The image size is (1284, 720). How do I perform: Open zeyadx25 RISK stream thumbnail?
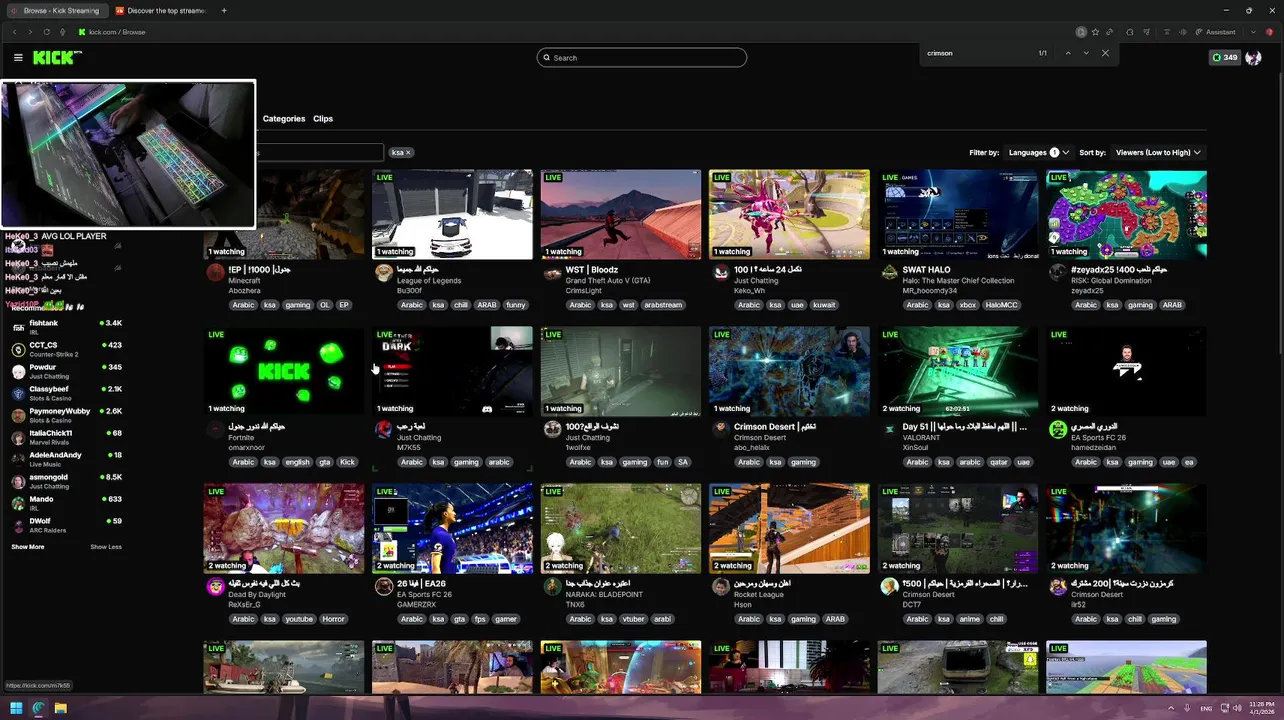1126,214
